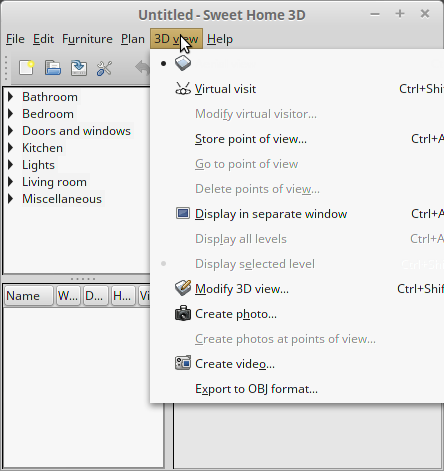Select Bathroom label in catalog tree
The image size is (444, 471).
pyautogui.click(x=50, y=97)
